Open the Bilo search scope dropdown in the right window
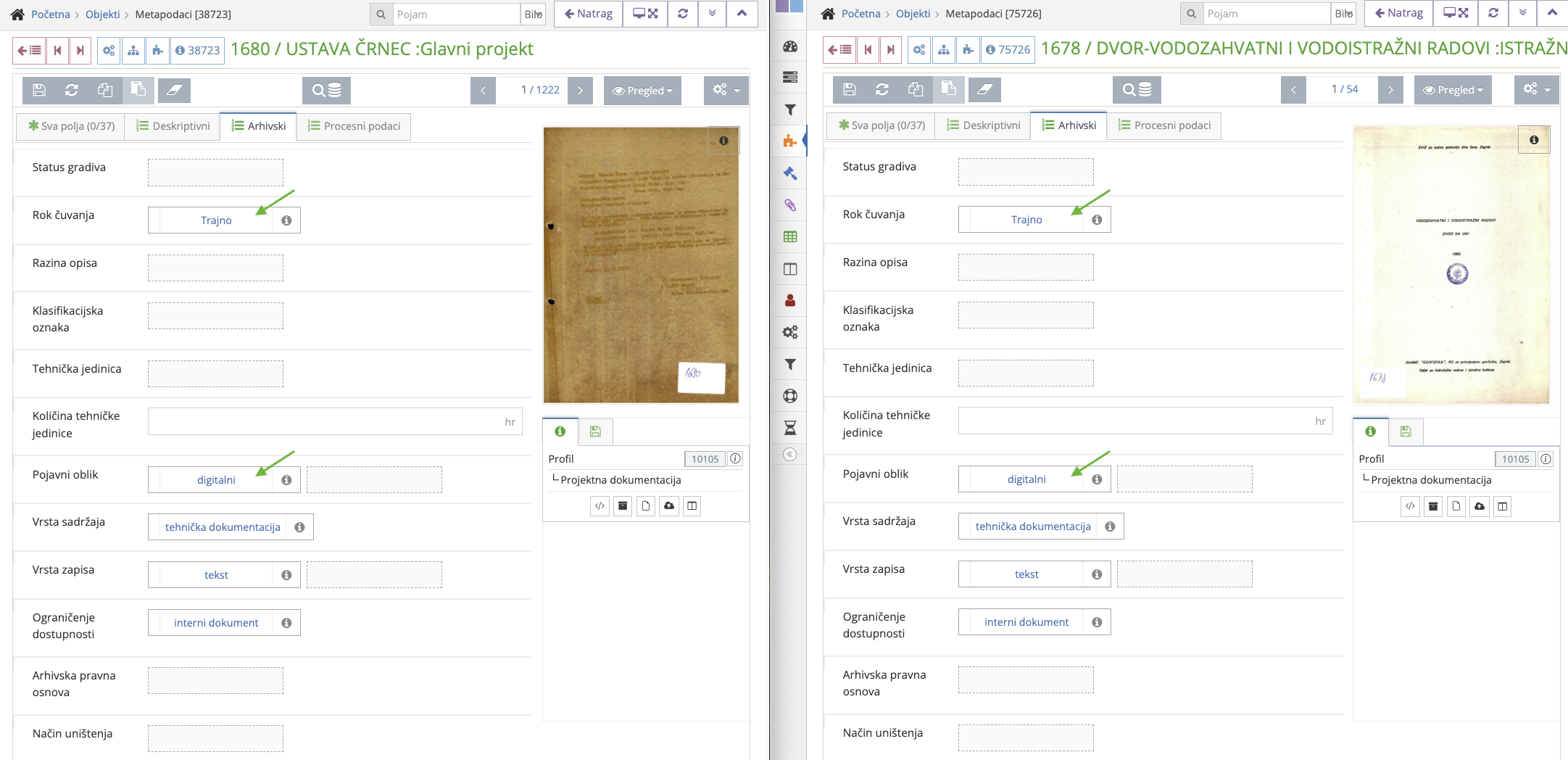The height and width of the screenshot is (760, 1568). (x=1343, y=13)
